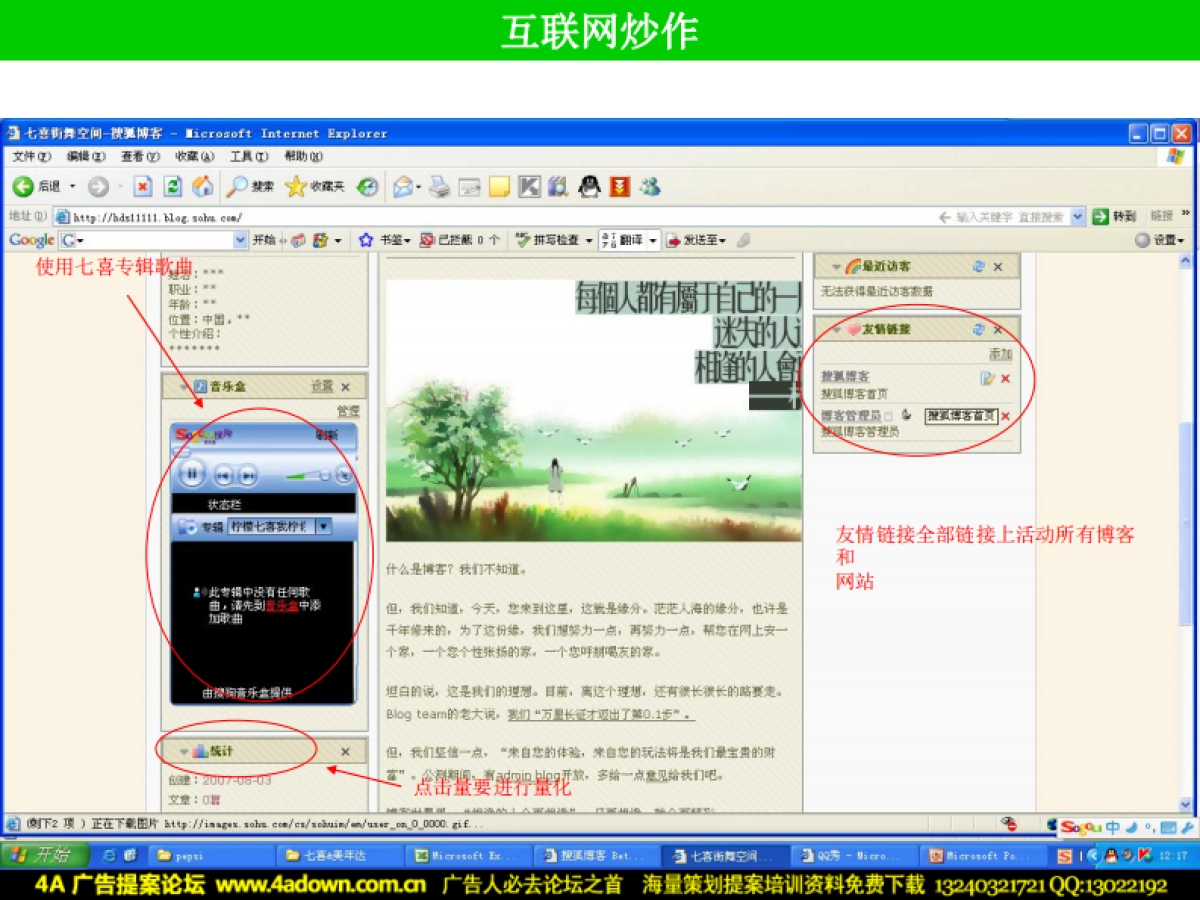
Task: Open 设置 in the 音乐盒 panel header
Action: coord(324,386)
